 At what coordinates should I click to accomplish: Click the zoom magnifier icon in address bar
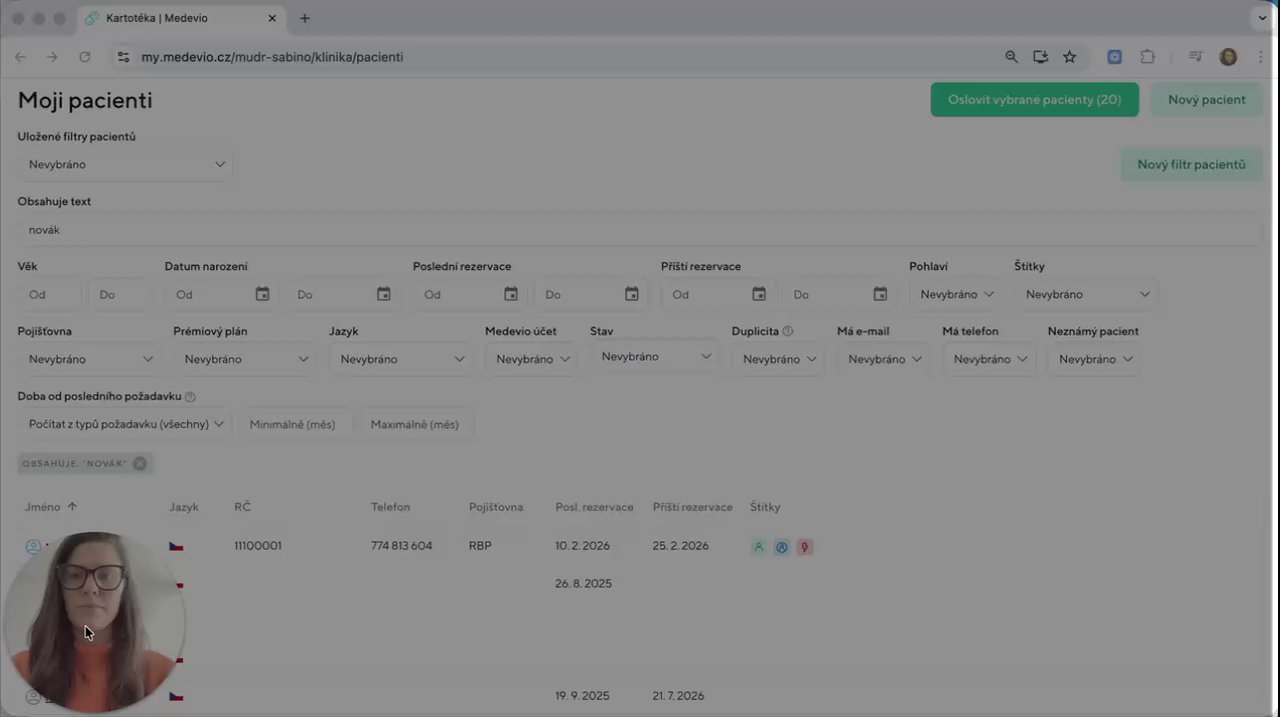point(1012,57)
